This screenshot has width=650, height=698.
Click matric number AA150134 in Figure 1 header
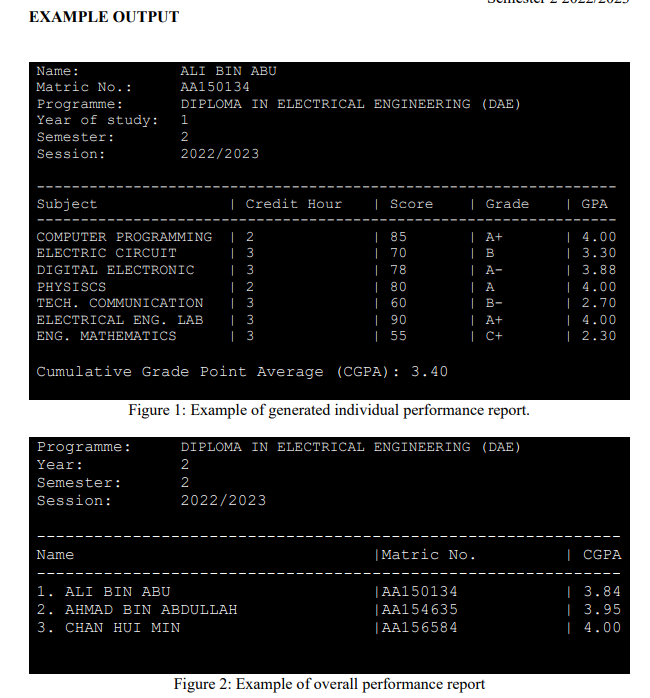215,87
